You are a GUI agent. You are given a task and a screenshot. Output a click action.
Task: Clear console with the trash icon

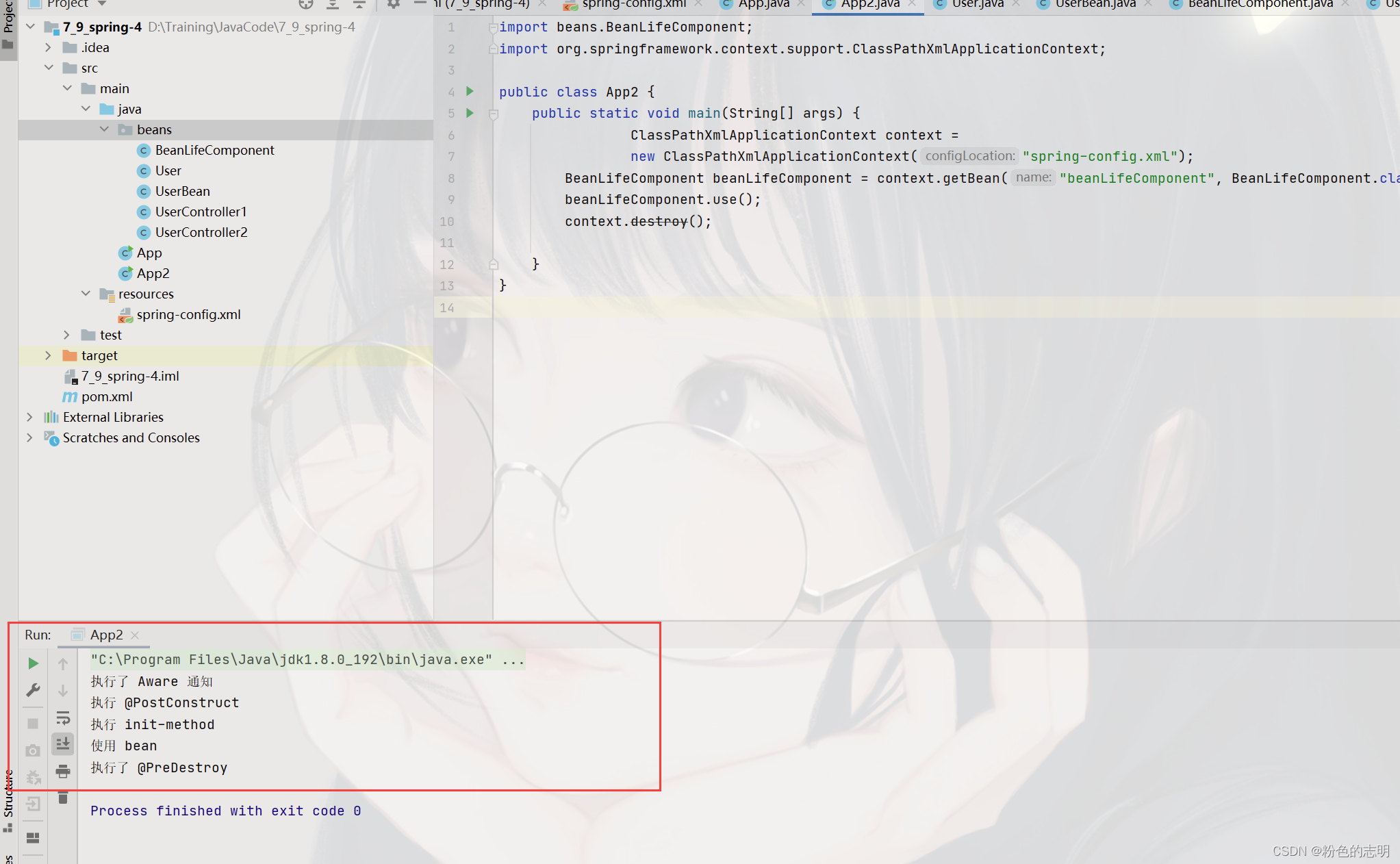(x=63, y=798)
